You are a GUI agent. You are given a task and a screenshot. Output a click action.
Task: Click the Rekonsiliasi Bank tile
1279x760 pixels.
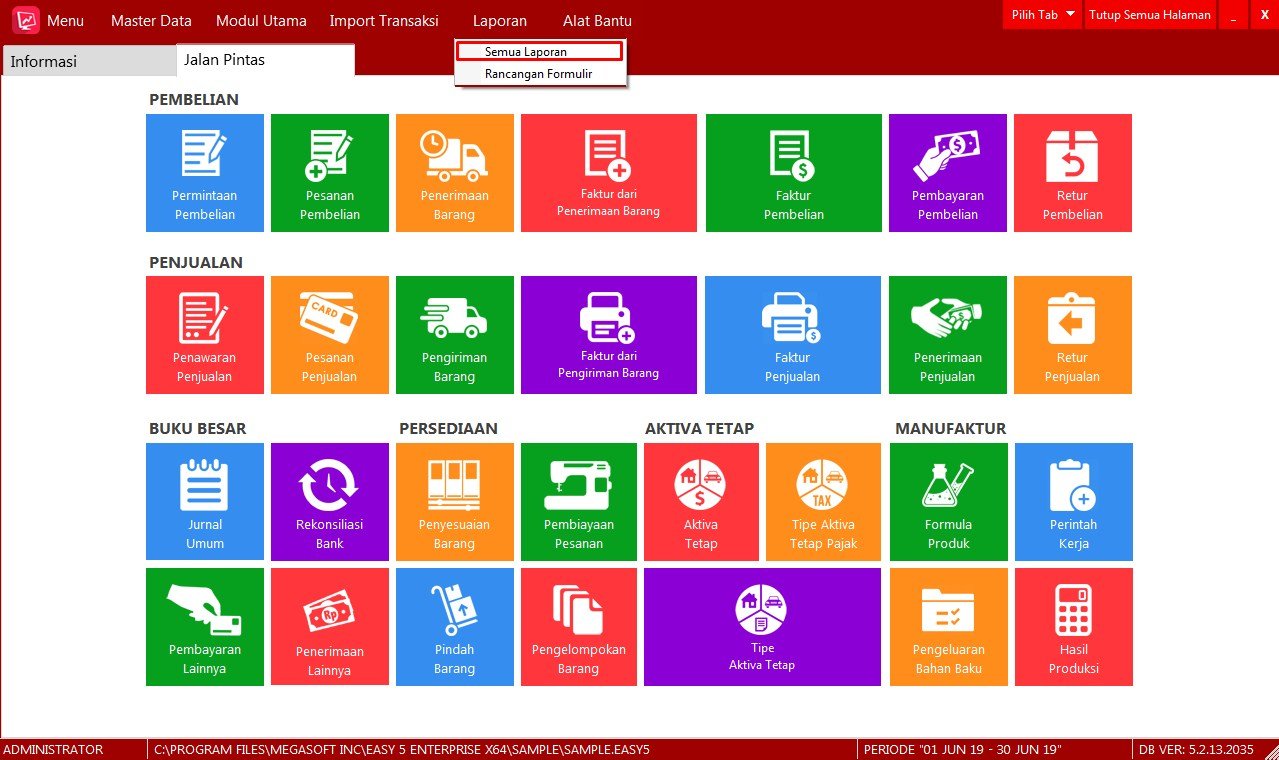tap(330, 502)
